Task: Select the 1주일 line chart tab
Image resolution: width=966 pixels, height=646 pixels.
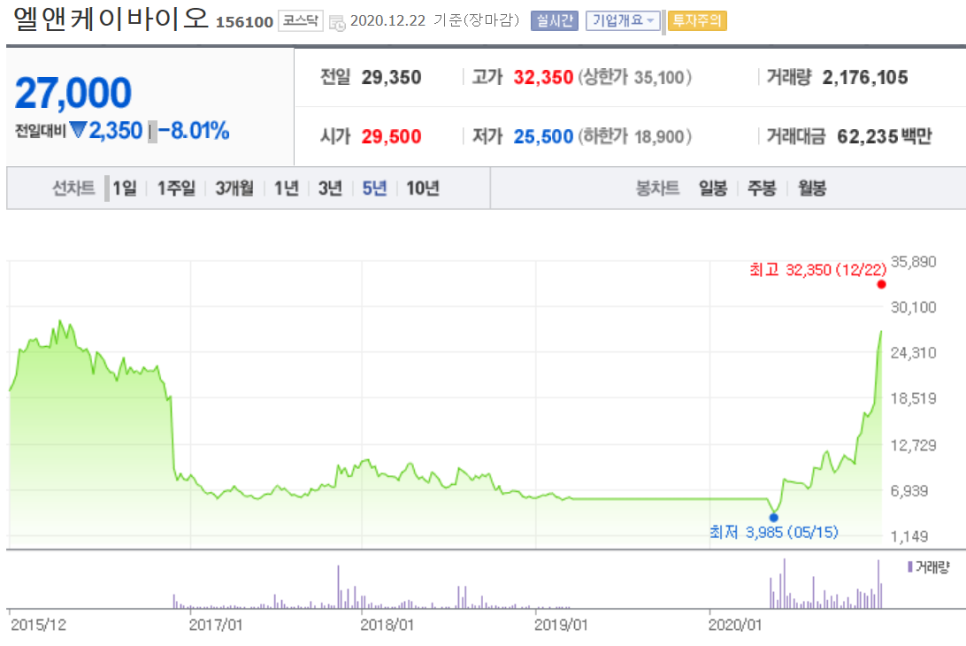Action: (176, 188)
